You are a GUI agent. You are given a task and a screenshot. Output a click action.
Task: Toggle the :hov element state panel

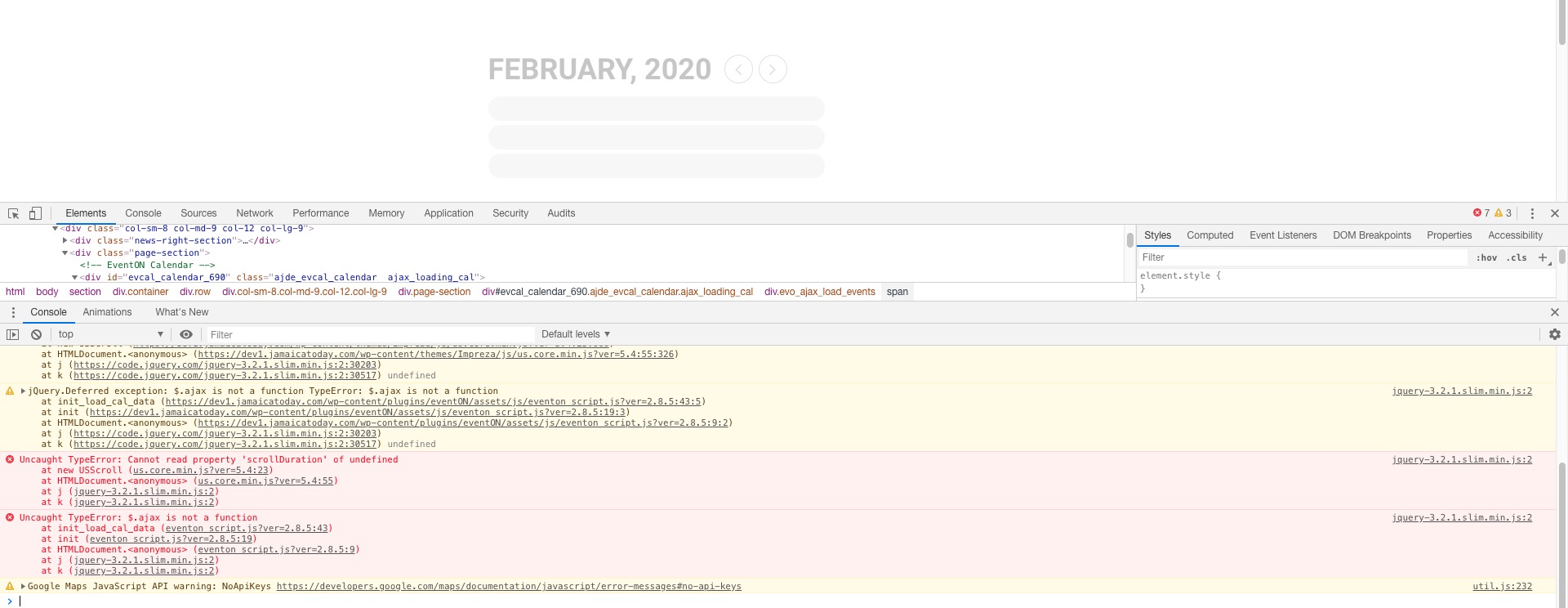[1486, 257]
